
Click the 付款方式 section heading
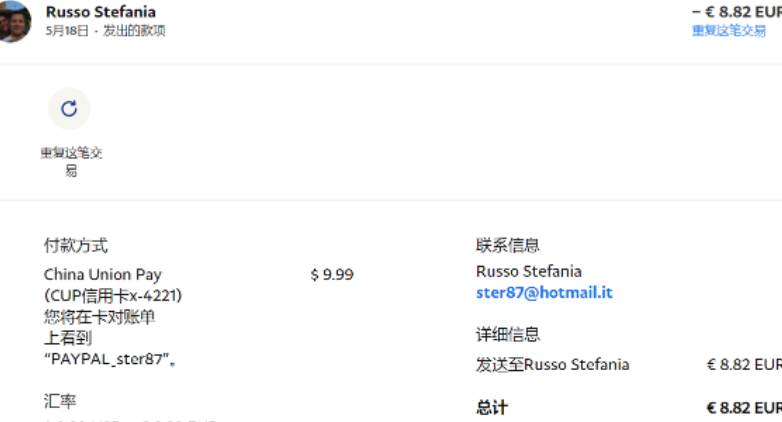(76, 245)
